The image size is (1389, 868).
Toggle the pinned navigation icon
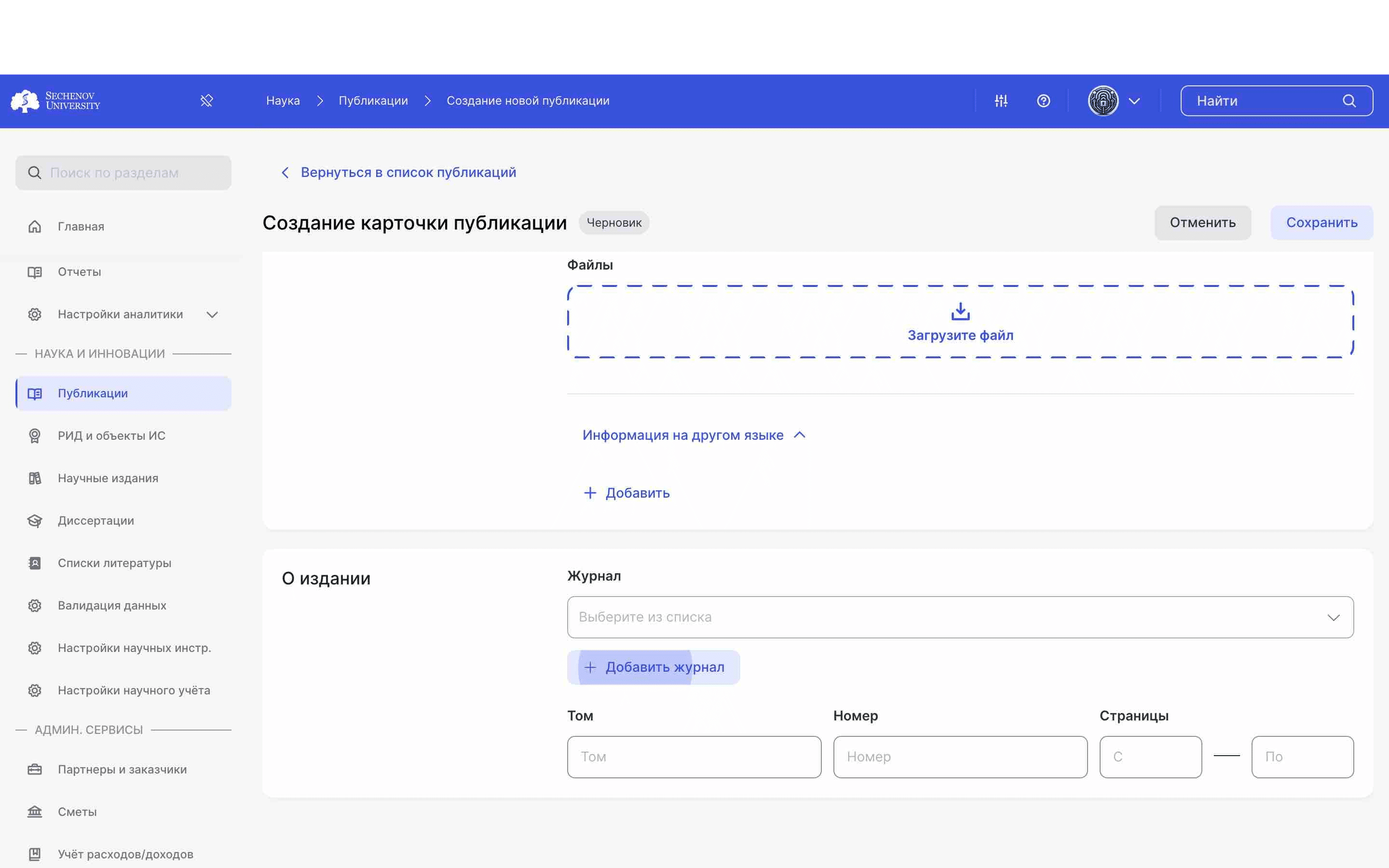coord(207,100)
